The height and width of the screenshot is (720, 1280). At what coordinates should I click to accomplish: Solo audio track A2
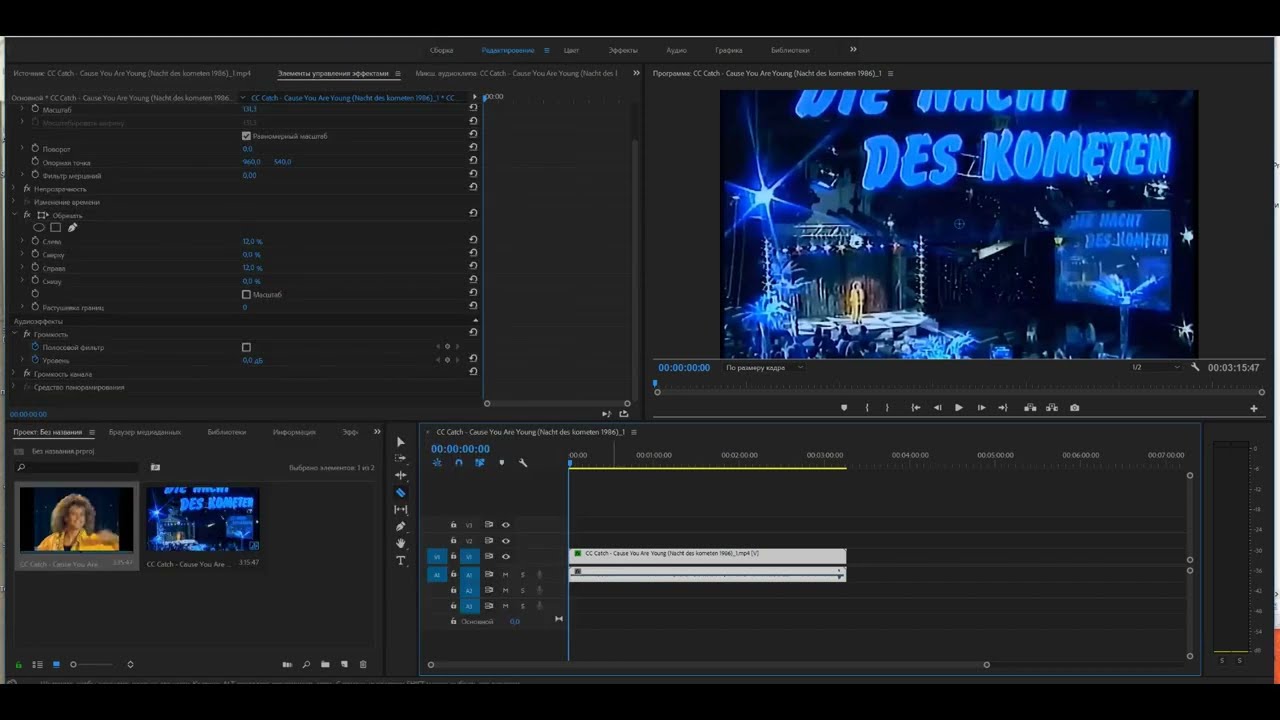coord(522,590)
